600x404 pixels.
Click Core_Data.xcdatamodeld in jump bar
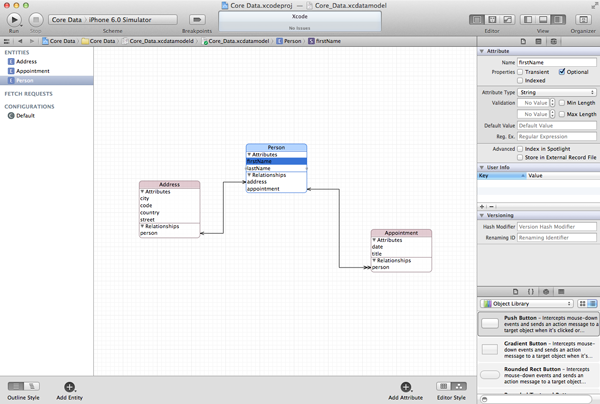158,41
